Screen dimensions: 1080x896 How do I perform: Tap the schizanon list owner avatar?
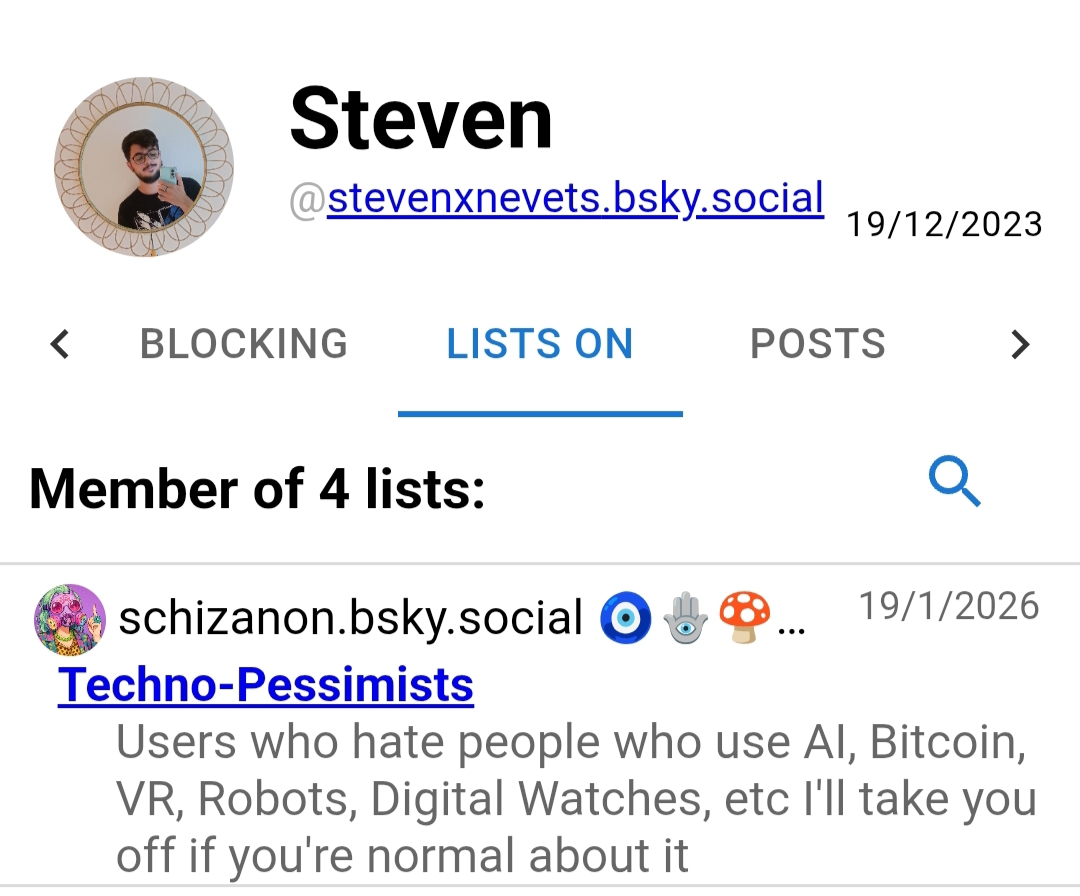(x=70, y=619)
